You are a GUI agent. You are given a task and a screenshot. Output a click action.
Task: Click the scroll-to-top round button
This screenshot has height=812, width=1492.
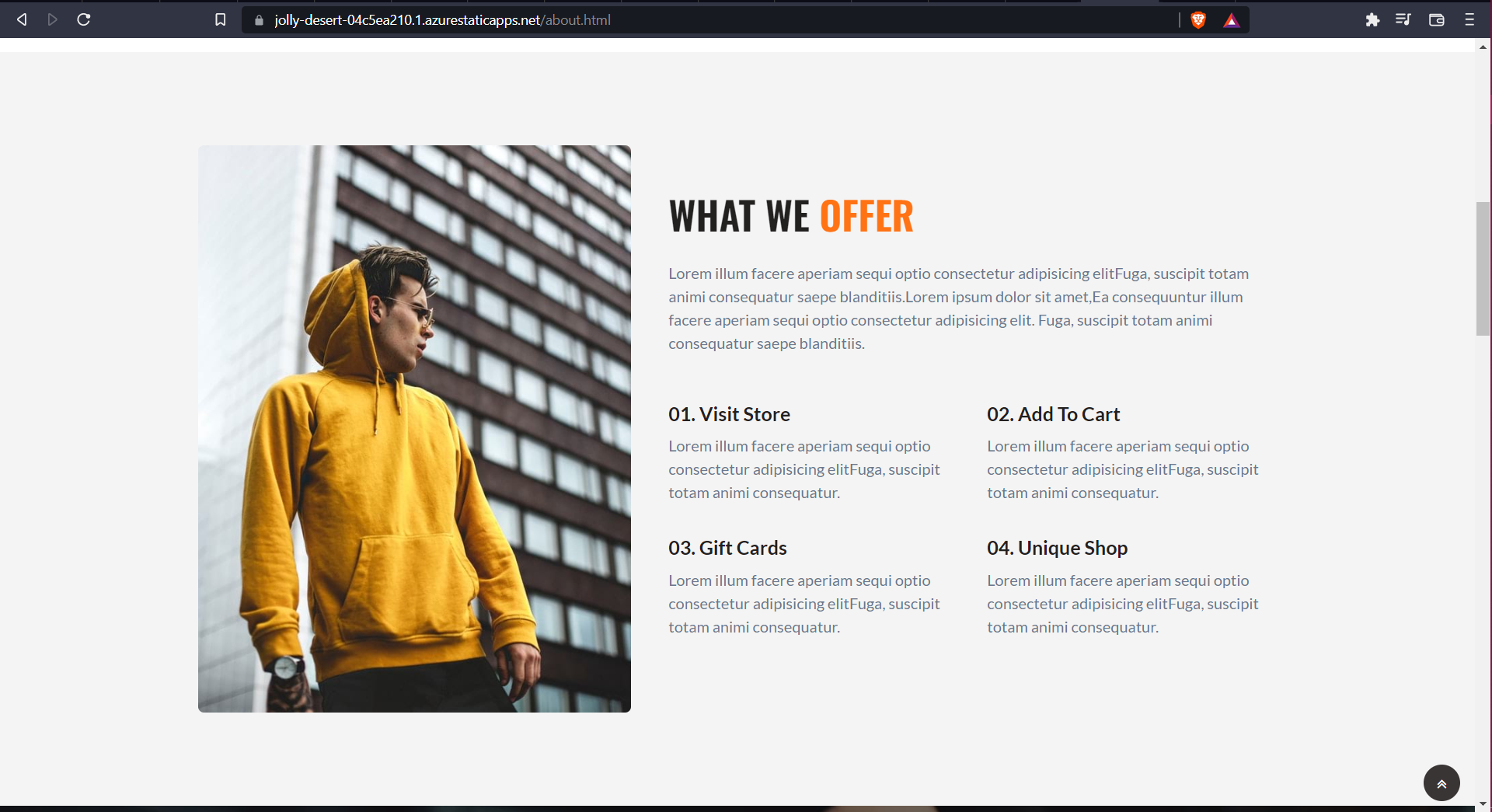(x=1441, y=783)
